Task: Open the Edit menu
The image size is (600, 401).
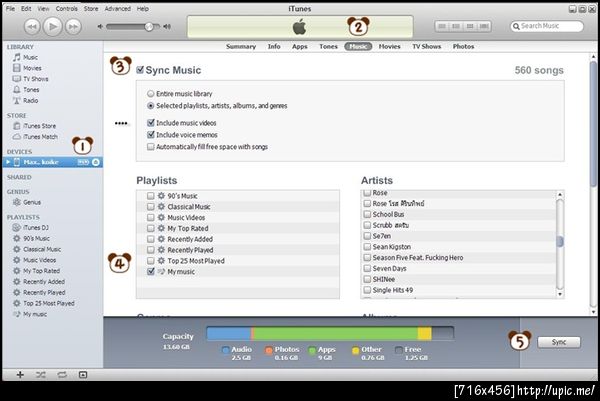Action: tap(26, 8)
